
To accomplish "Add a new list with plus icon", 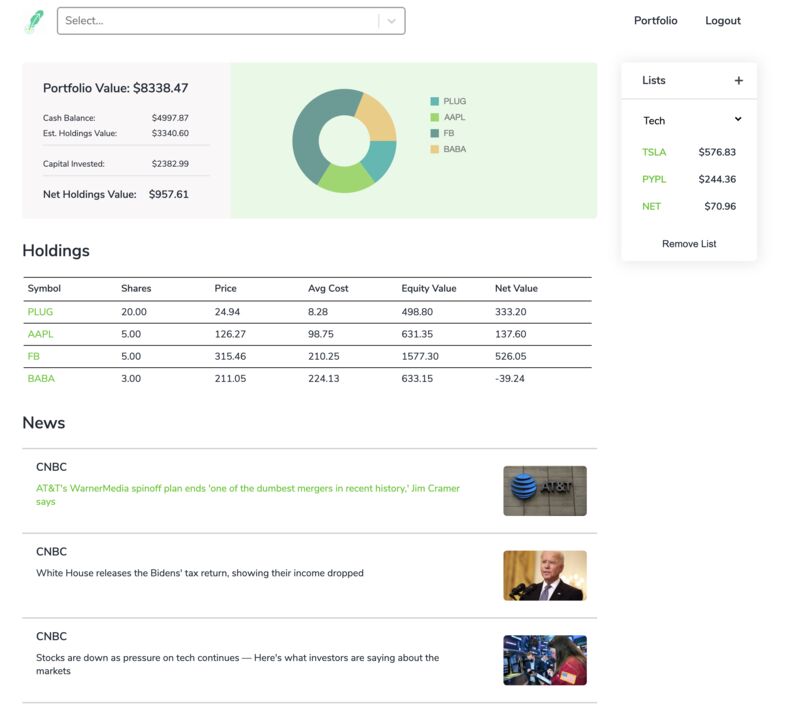I will click(738, 81).
